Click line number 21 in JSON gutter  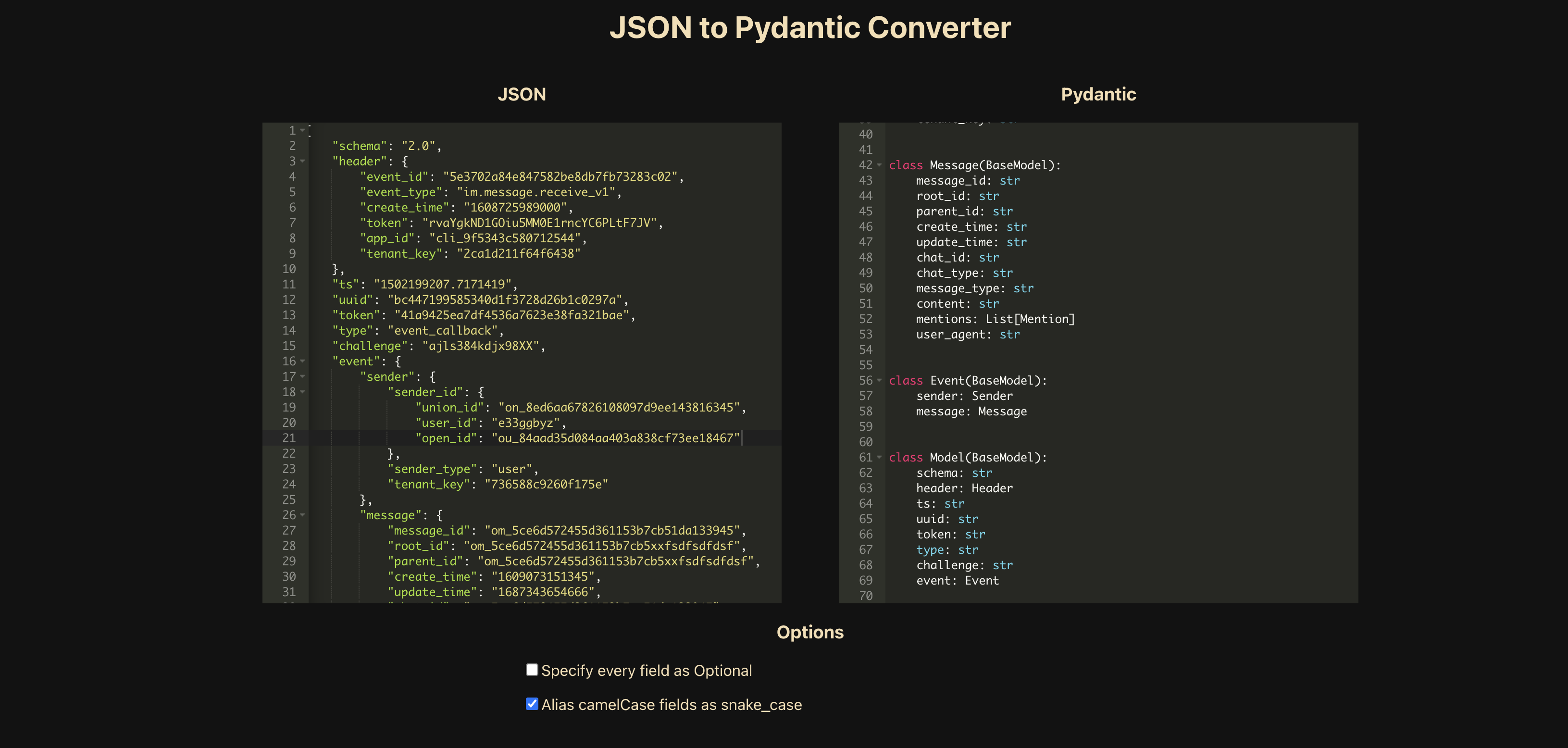[288, 438]
